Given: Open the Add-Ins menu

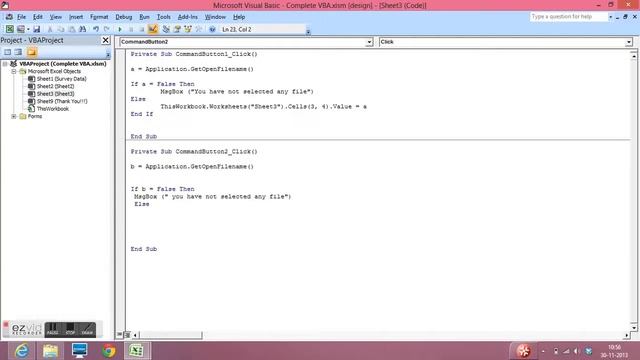Looking at the screenshot, I should click(187, 17).
